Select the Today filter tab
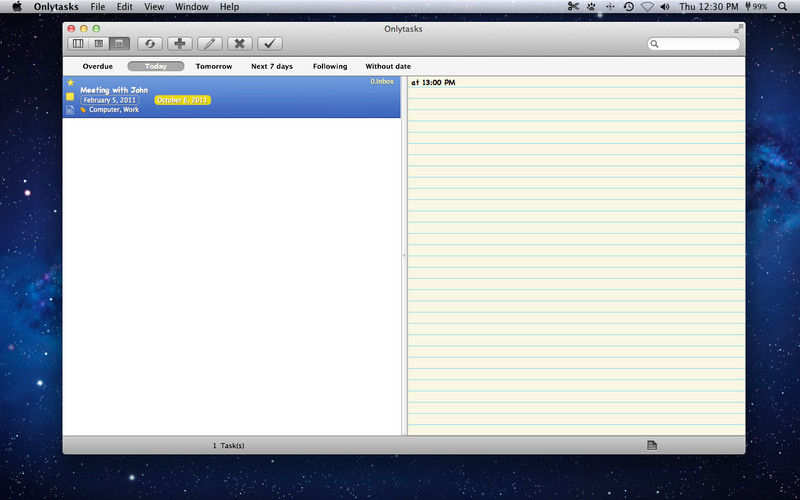This screenshot has height=500, width=800. click(x=156, y=66)
